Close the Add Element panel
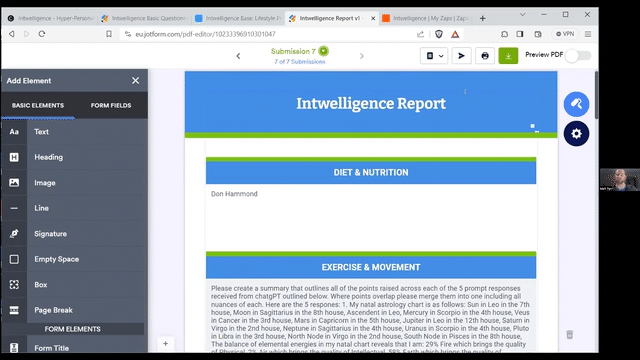The height and width of the screenshot is (360, 640). [x=136, y=81]
